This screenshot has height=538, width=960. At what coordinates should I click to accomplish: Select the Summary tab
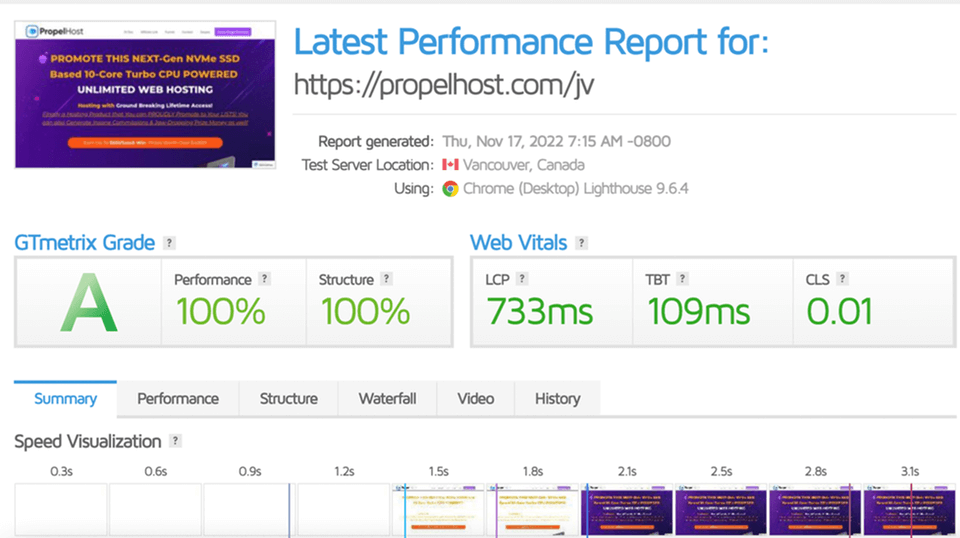66,399
